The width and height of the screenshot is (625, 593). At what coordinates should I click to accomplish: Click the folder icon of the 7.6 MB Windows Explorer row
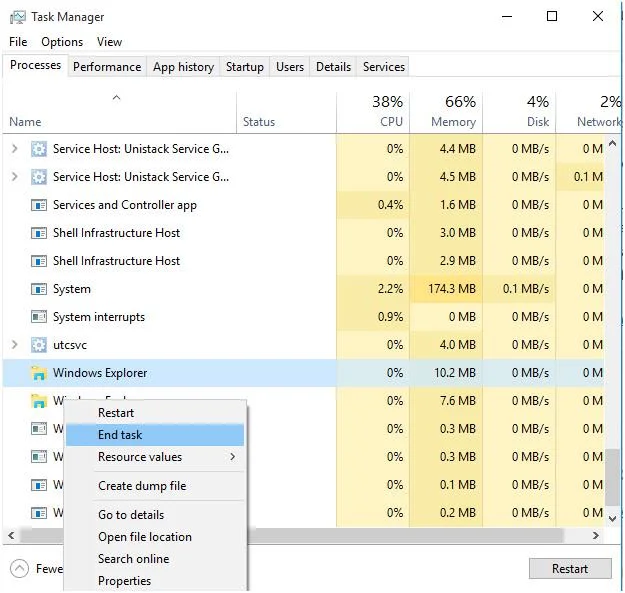click(x=39, y=401)
